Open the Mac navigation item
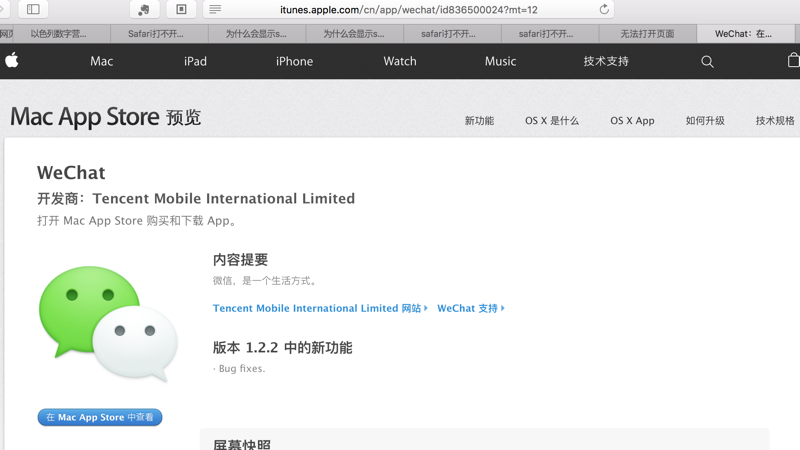This screenshot has height=450, width=800. pos(102,61)
